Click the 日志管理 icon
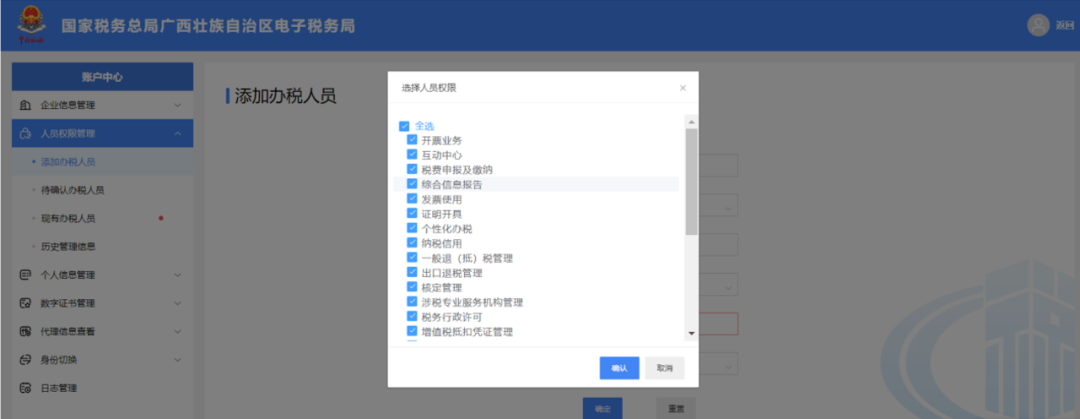1080x419 pixels. (25, 388)
